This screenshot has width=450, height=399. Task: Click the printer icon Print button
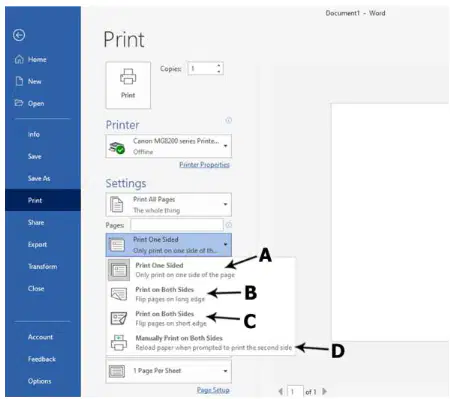[x=128, y=85]
